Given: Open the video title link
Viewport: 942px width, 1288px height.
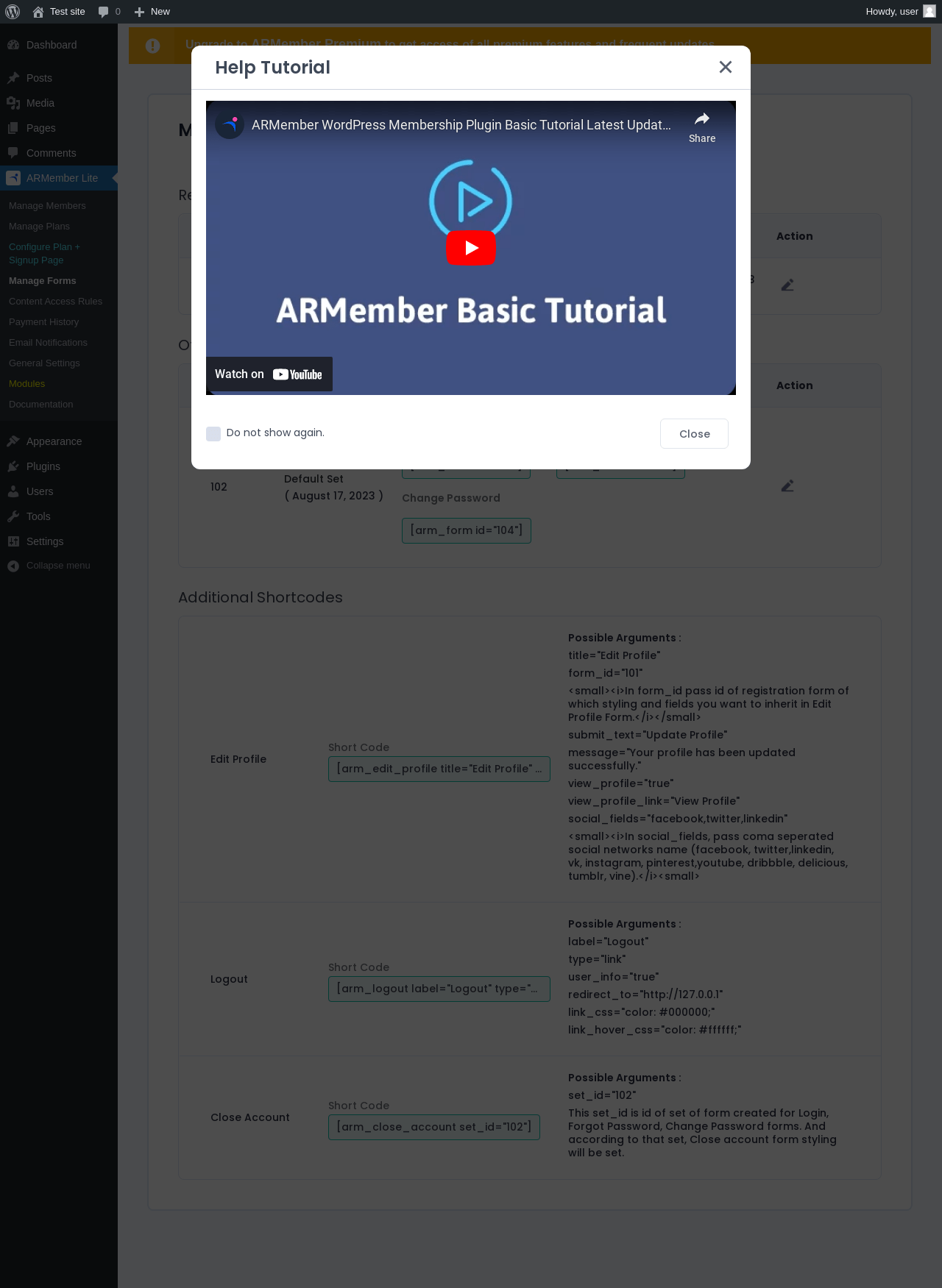Looking at the screenshot, I should (461, 125).
